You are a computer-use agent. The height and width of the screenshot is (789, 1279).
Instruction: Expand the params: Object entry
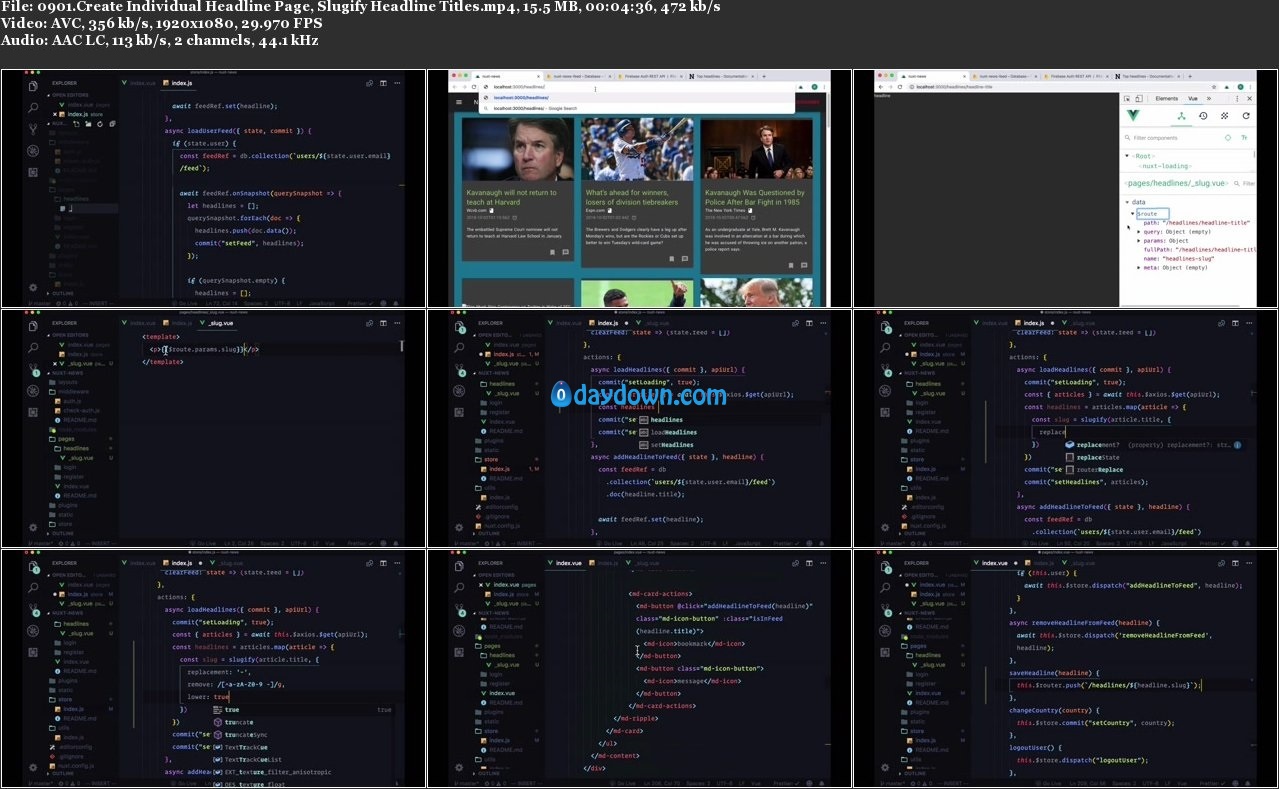1139,240
